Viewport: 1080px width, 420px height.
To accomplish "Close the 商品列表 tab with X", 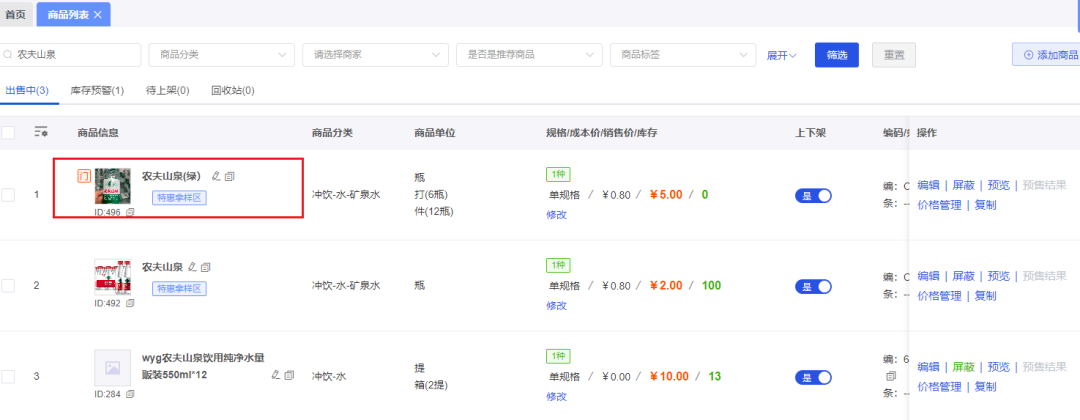I will click(97, 14).
